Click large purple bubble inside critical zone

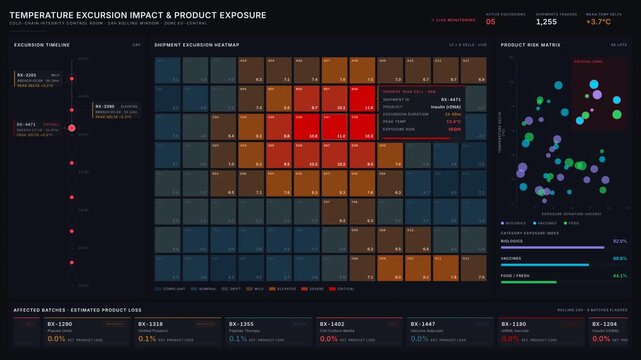(597, 95)
